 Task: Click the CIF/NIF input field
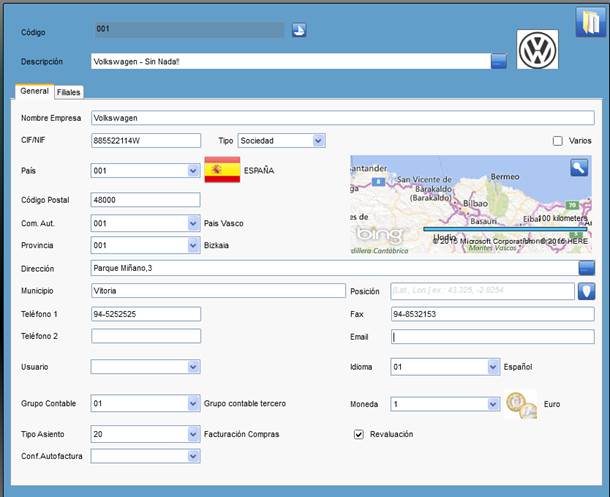[146, 141]
